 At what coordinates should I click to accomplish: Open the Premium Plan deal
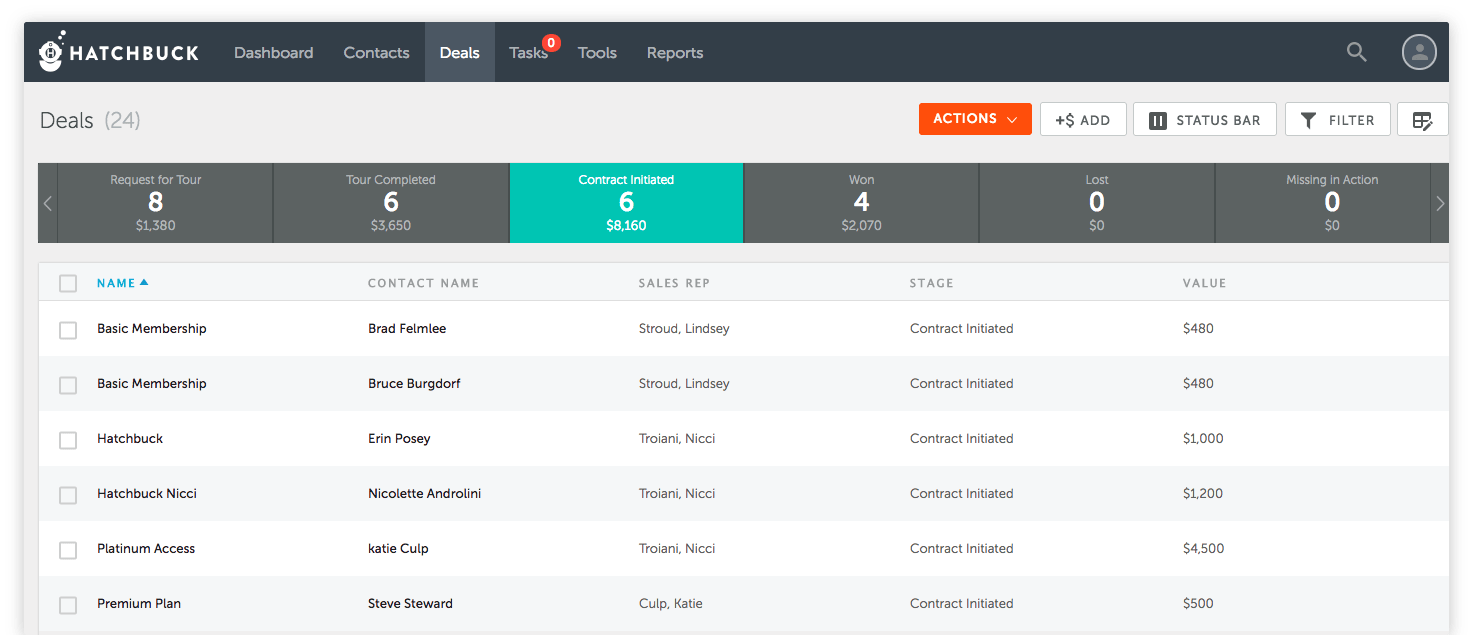139,604
